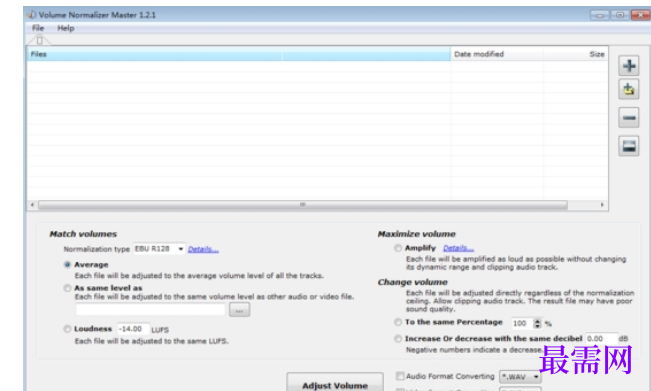
Task: Close the Volume Normalizer Master window
Action: coord(641,15)
